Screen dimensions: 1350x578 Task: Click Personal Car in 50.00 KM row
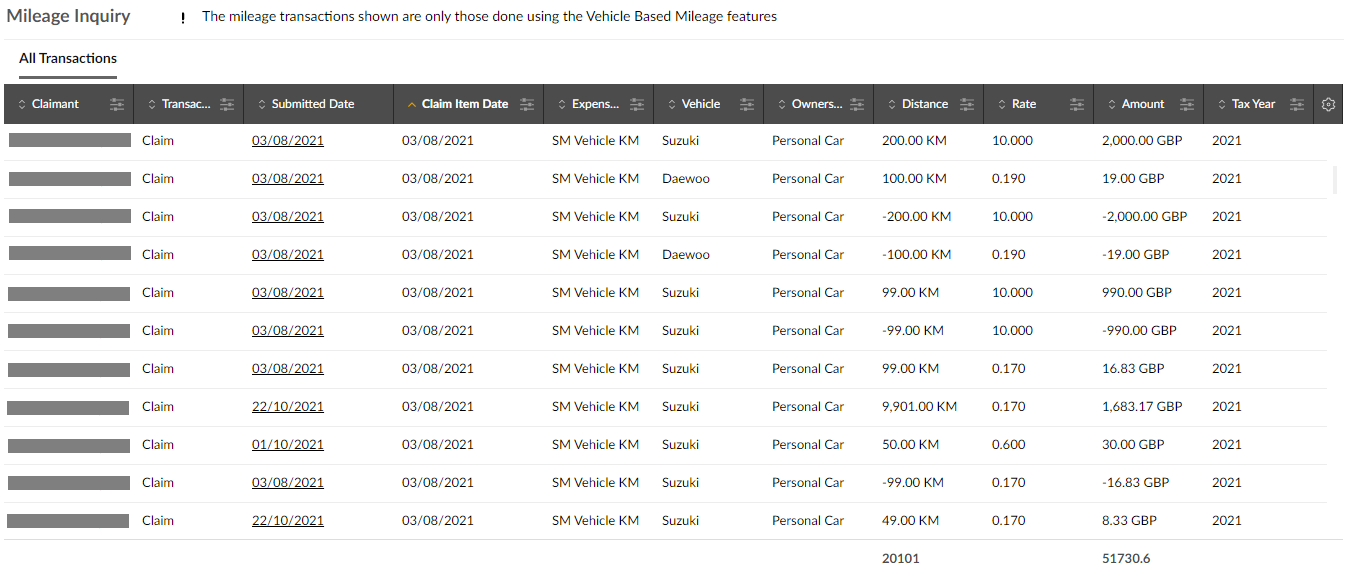808,445
